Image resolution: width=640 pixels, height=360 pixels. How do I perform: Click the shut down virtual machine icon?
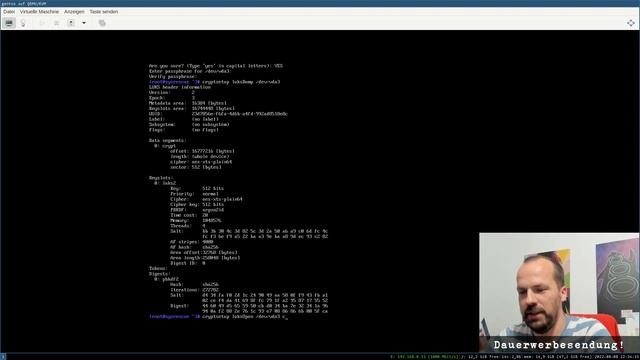click(x=71, y=23)
